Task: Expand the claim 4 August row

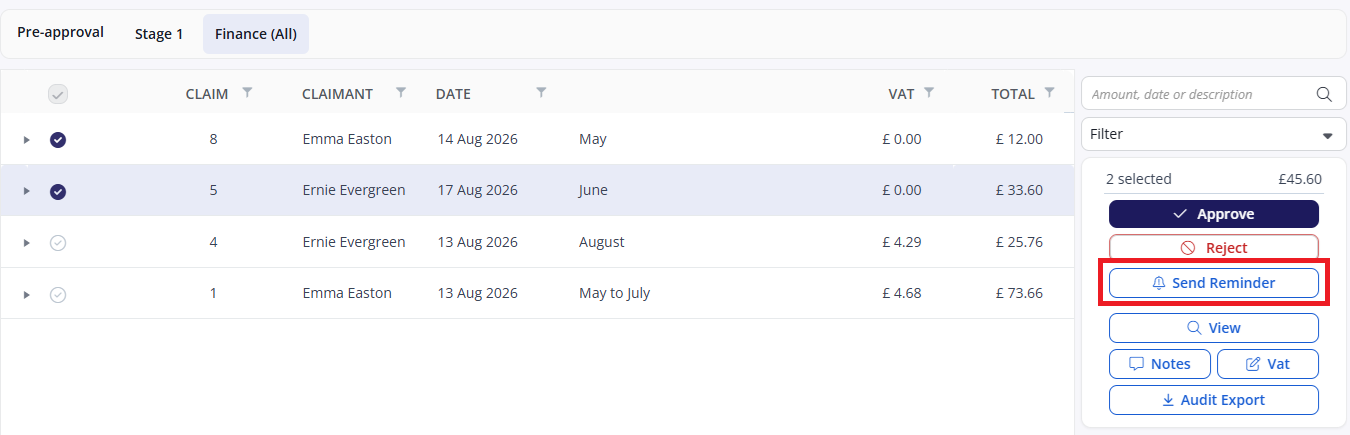Action: 27,242
